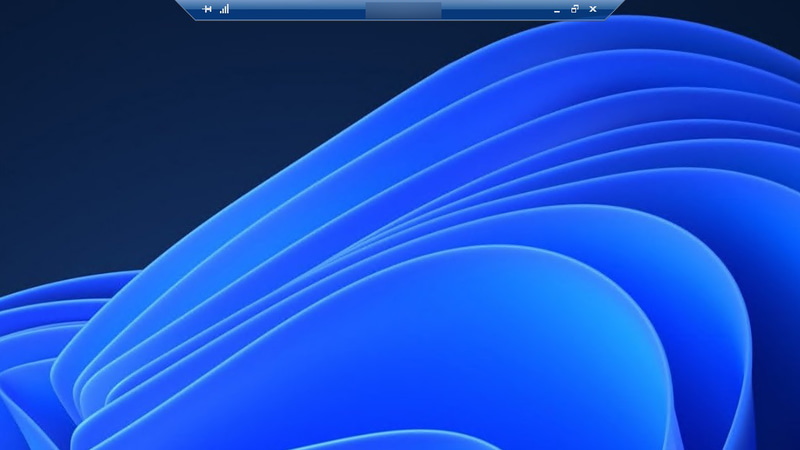This screenshot has width=800, height=450.
Task: Toggle the pin on the connection bar
Action: click(207, 9)
